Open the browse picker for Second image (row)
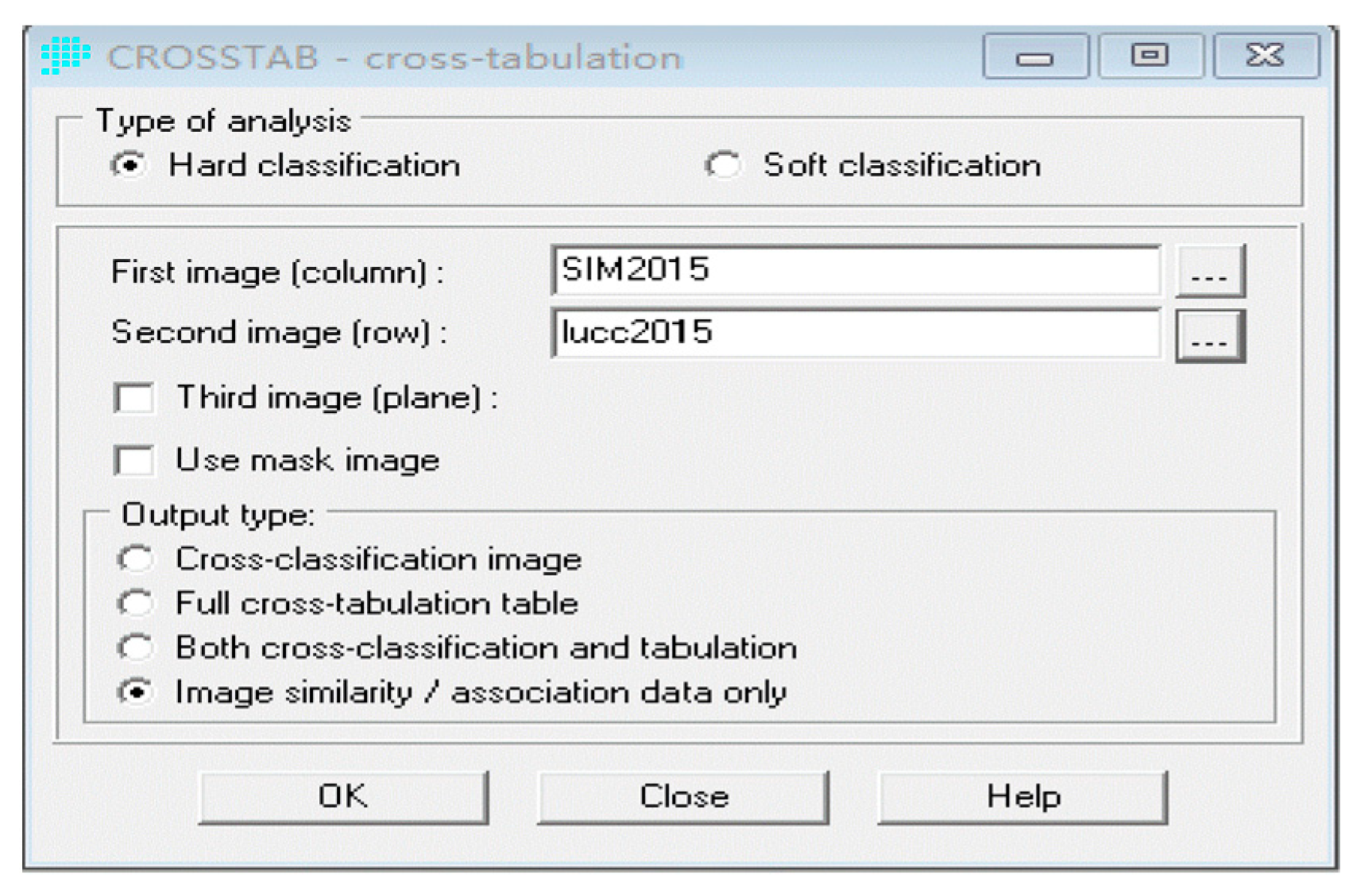Image resolution: width=1364 pixels, height=896 pixels. [1209, 336]
